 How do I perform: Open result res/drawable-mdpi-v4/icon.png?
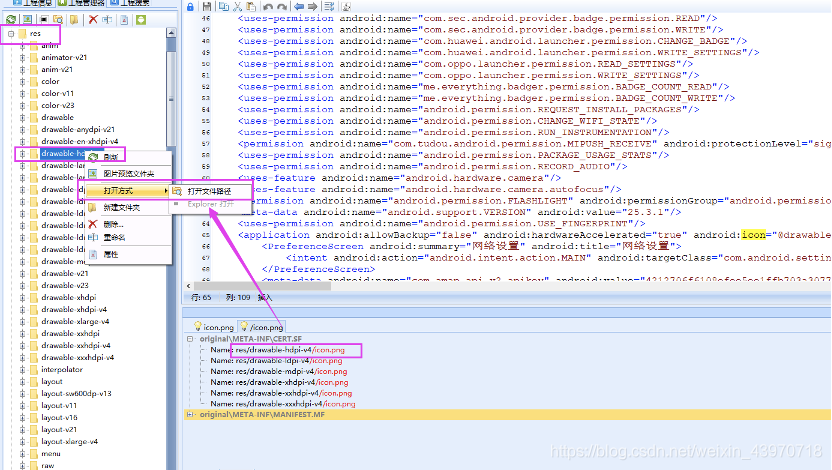(279, 371)
